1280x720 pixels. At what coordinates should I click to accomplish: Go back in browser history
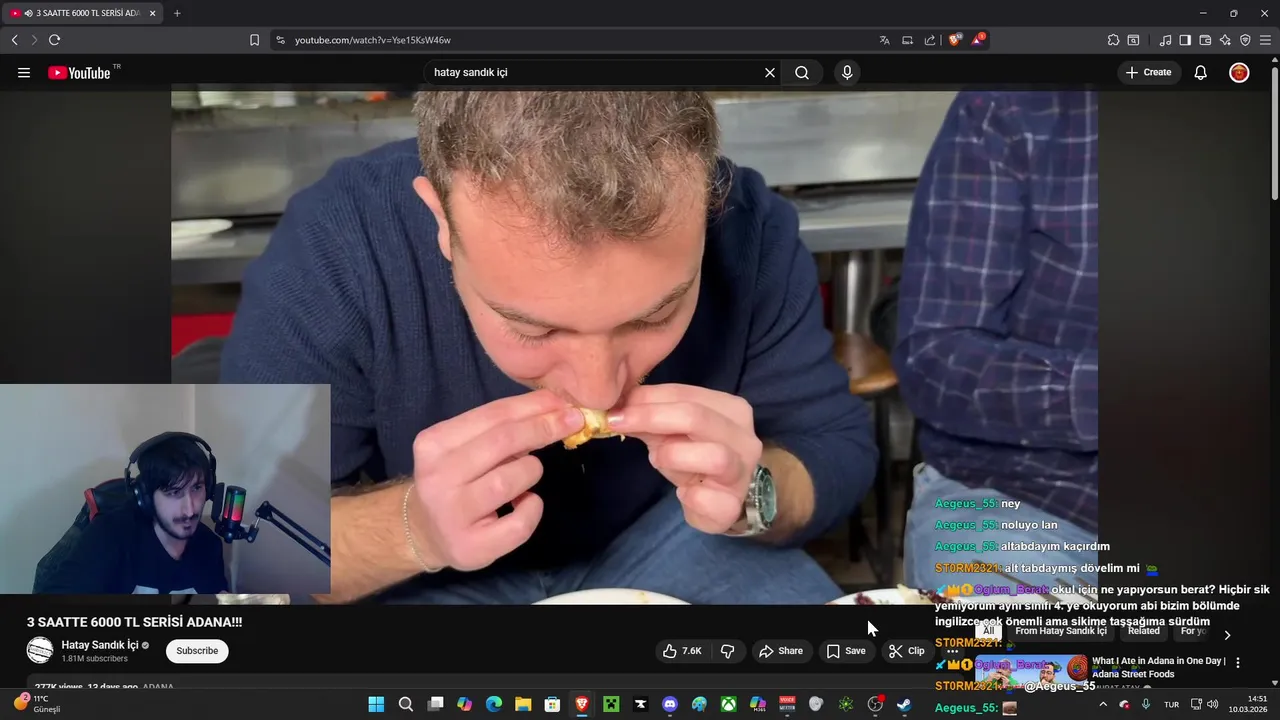(14, 40)
